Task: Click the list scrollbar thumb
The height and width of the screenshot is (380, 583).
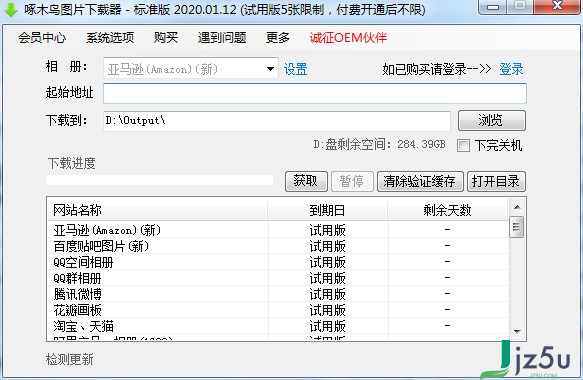Action: pyautogui.click(x=516, y=226)
